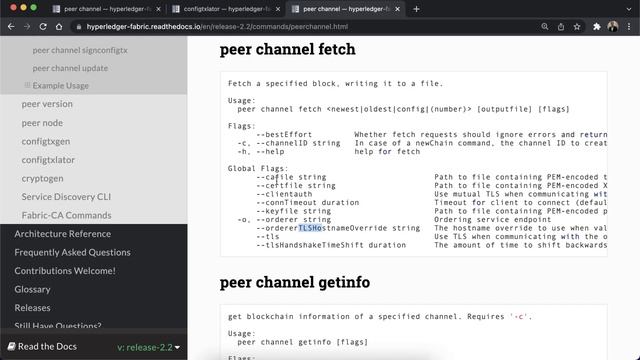Open Releases in sidebar
This screenshot has height=360, width=640.
[x=32, y=308]
